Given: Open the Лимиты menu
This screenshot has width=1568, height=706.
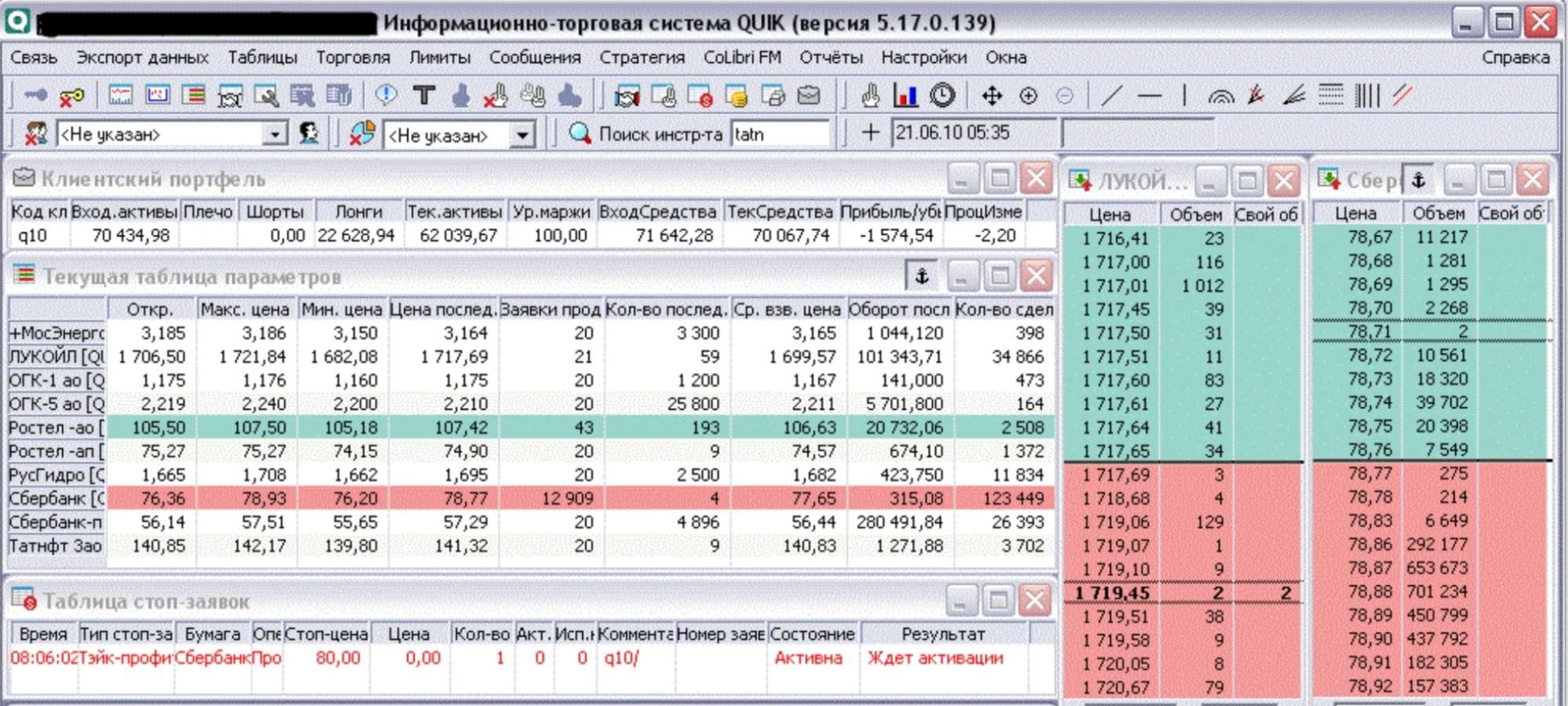Looking at the screenshot, I should (x=440, y=57).
